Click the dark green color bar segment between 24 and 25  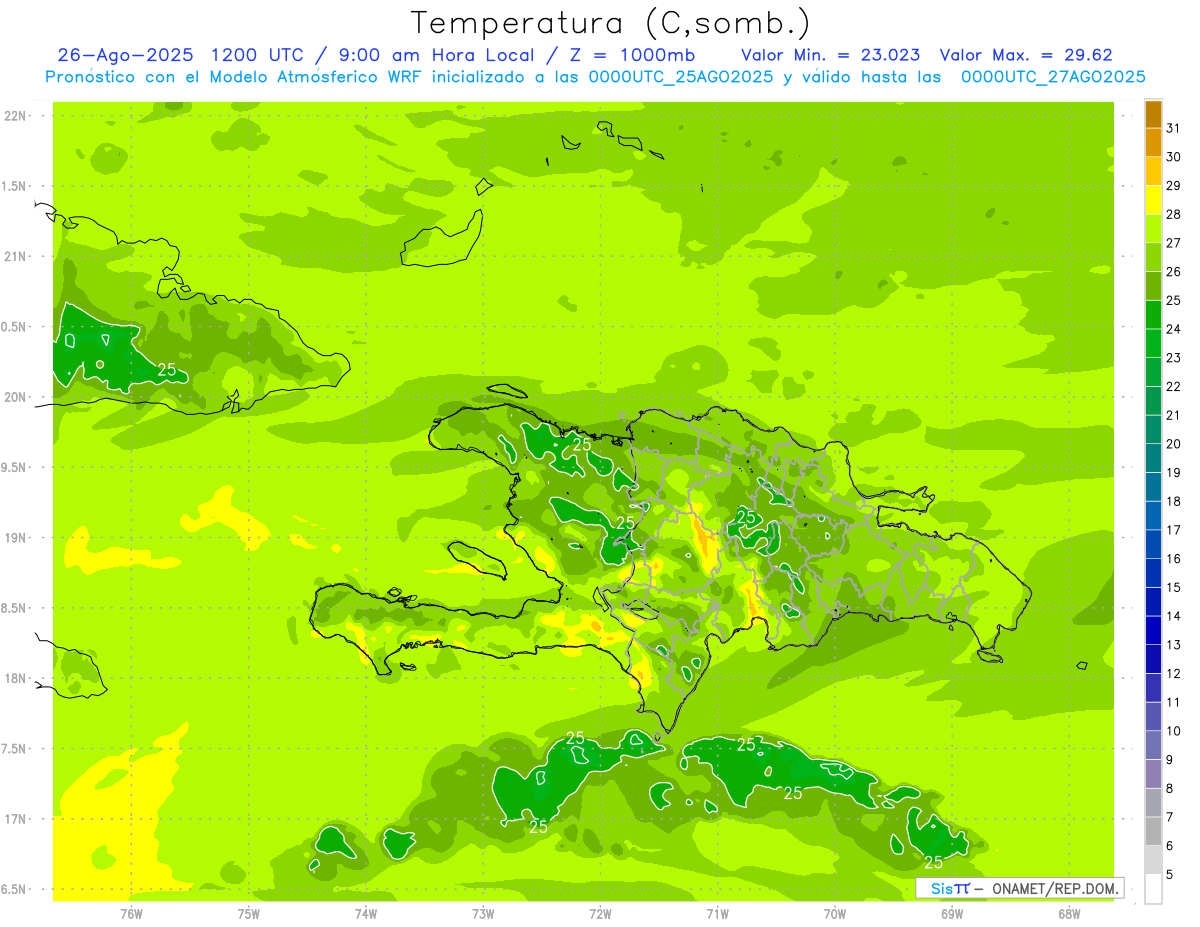(1153, 314)
